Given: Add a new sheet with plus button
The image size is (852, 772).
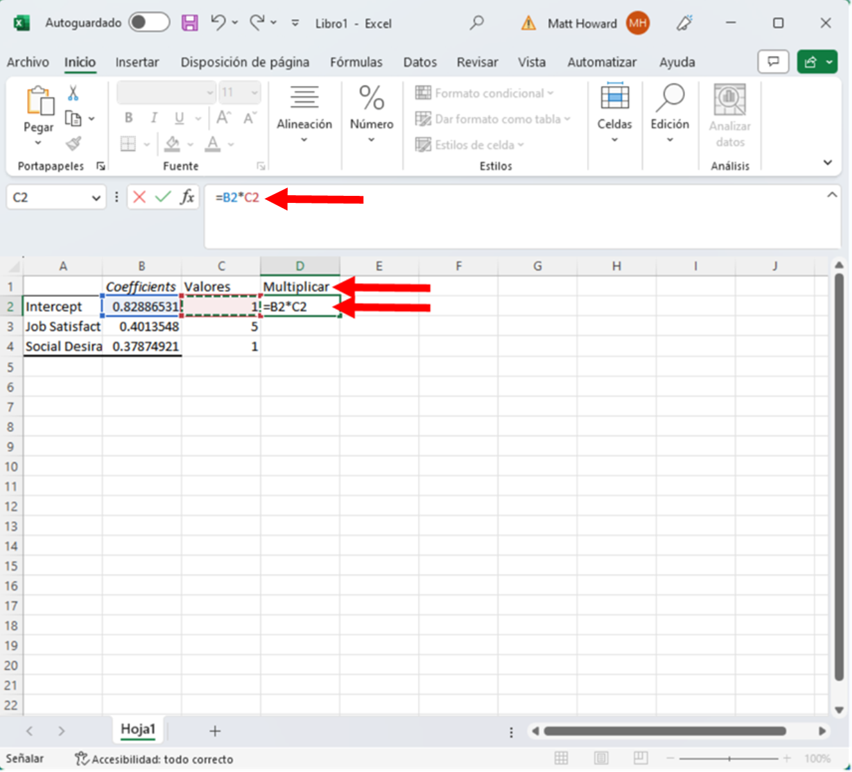Looking at the screenshot, I should 214,731.
